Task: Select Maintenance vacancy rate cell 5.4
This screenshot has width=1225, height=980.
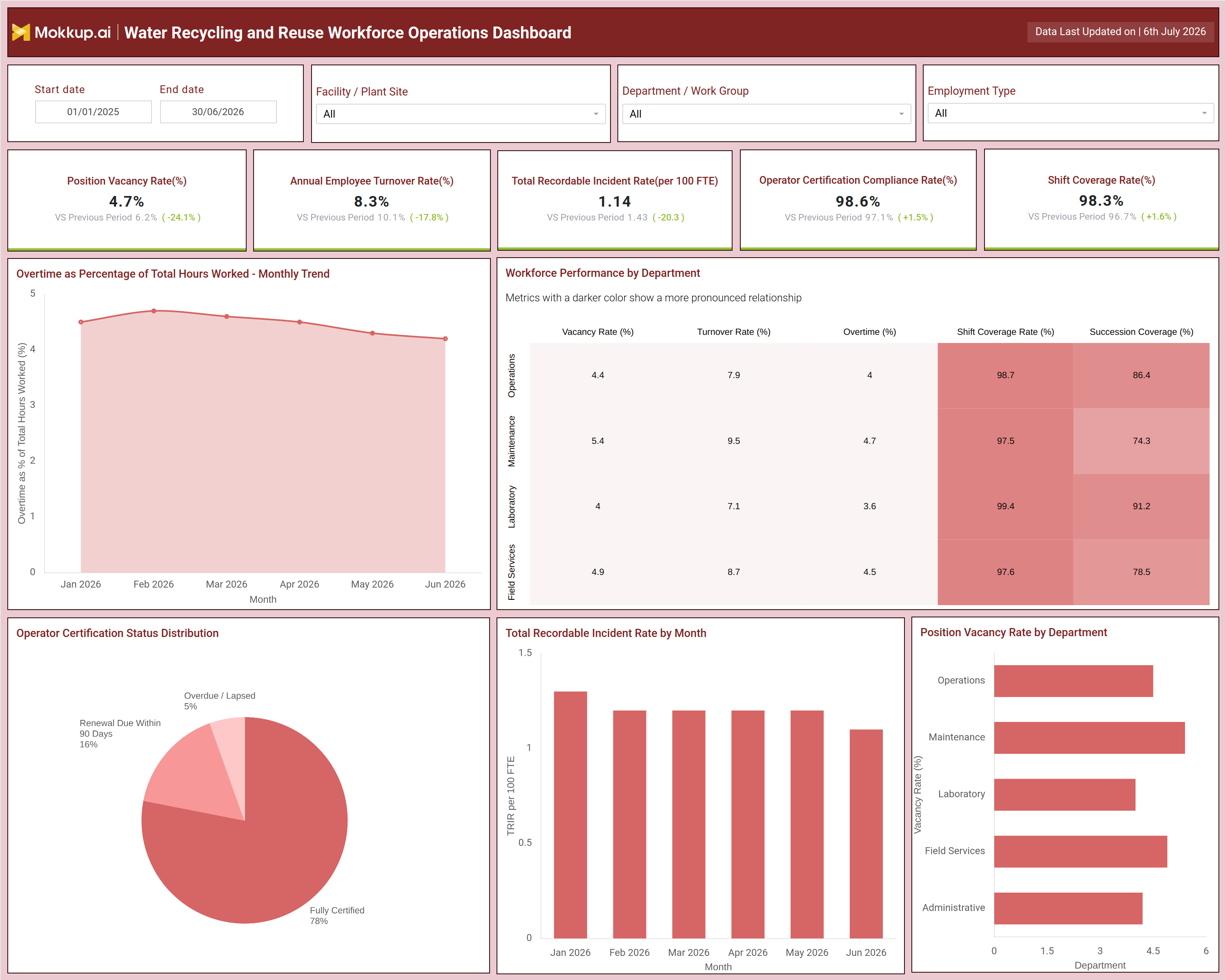Action: (598, 441)
